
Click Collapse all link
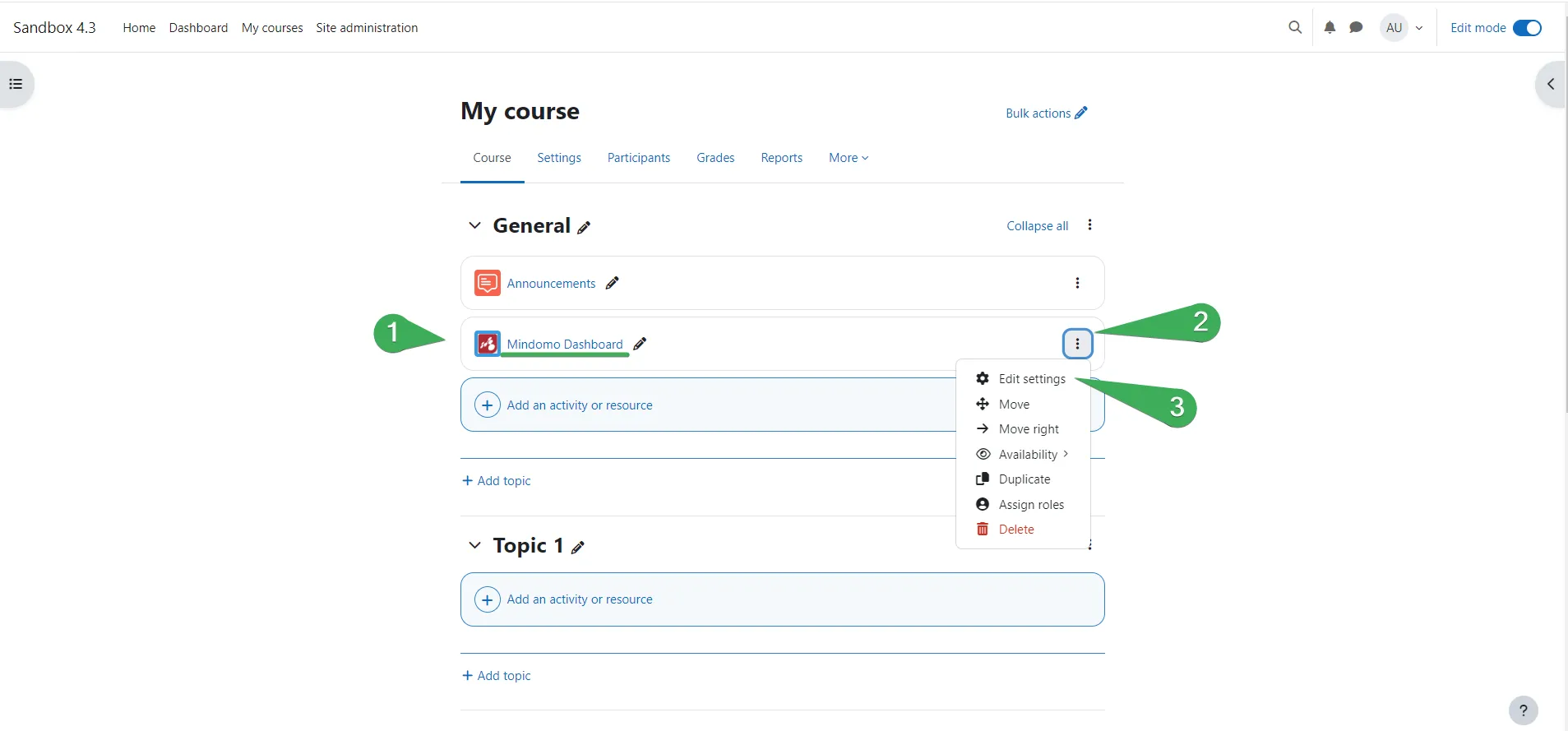tap(1037, 226)
